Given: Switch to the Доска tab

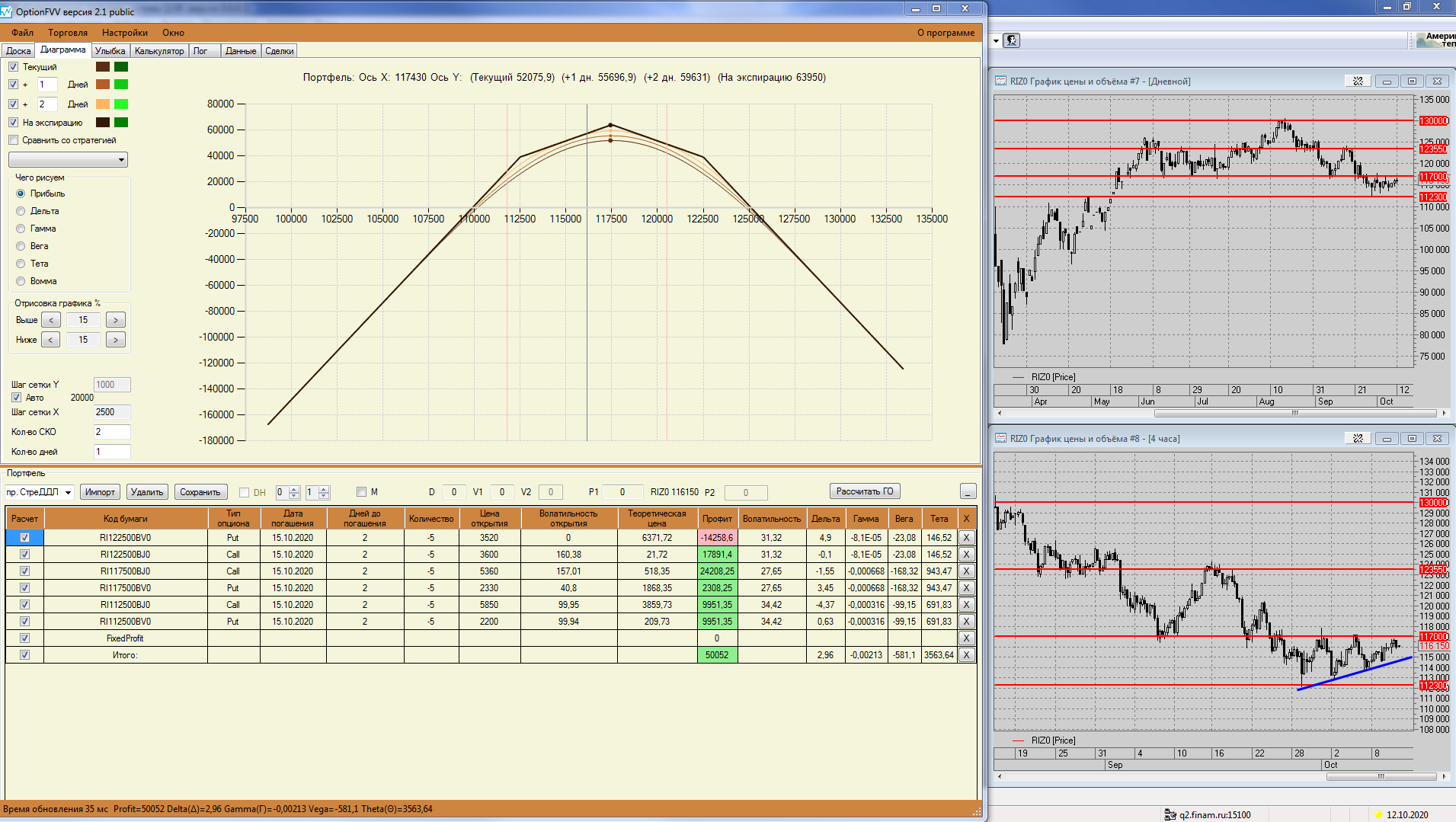Looking at the screenshot, I should click(18, 51).
